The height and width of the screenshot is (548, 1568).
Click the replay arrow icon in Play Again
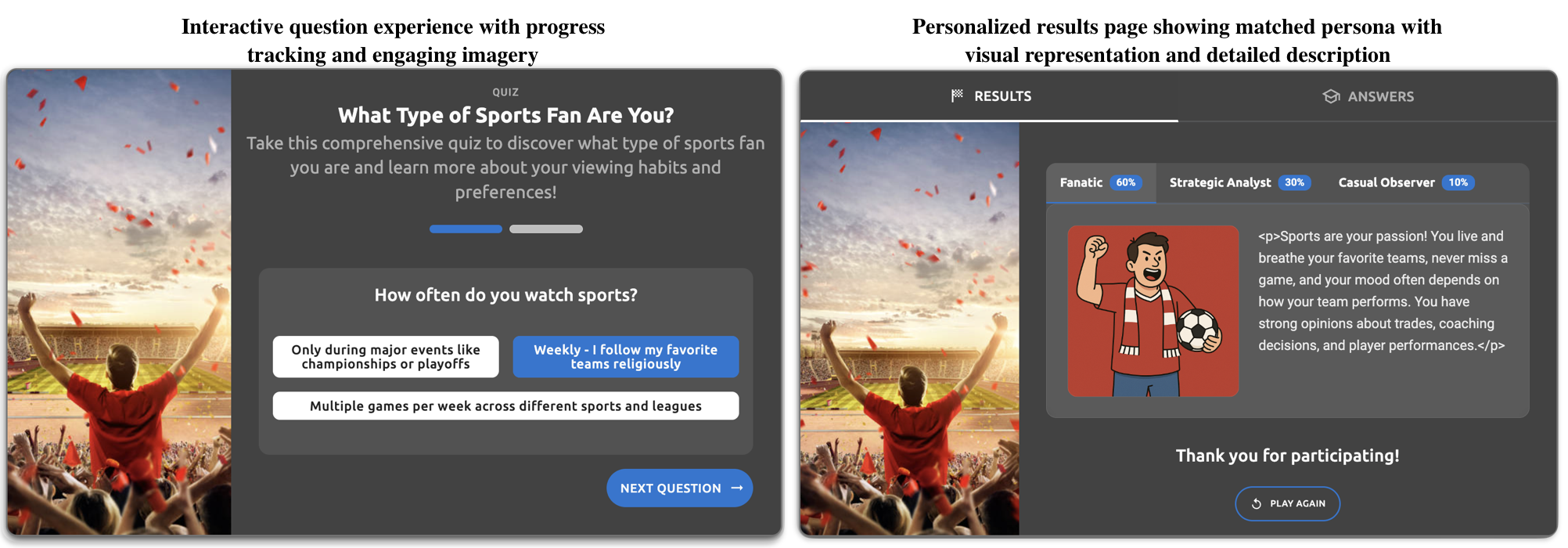1257,503
